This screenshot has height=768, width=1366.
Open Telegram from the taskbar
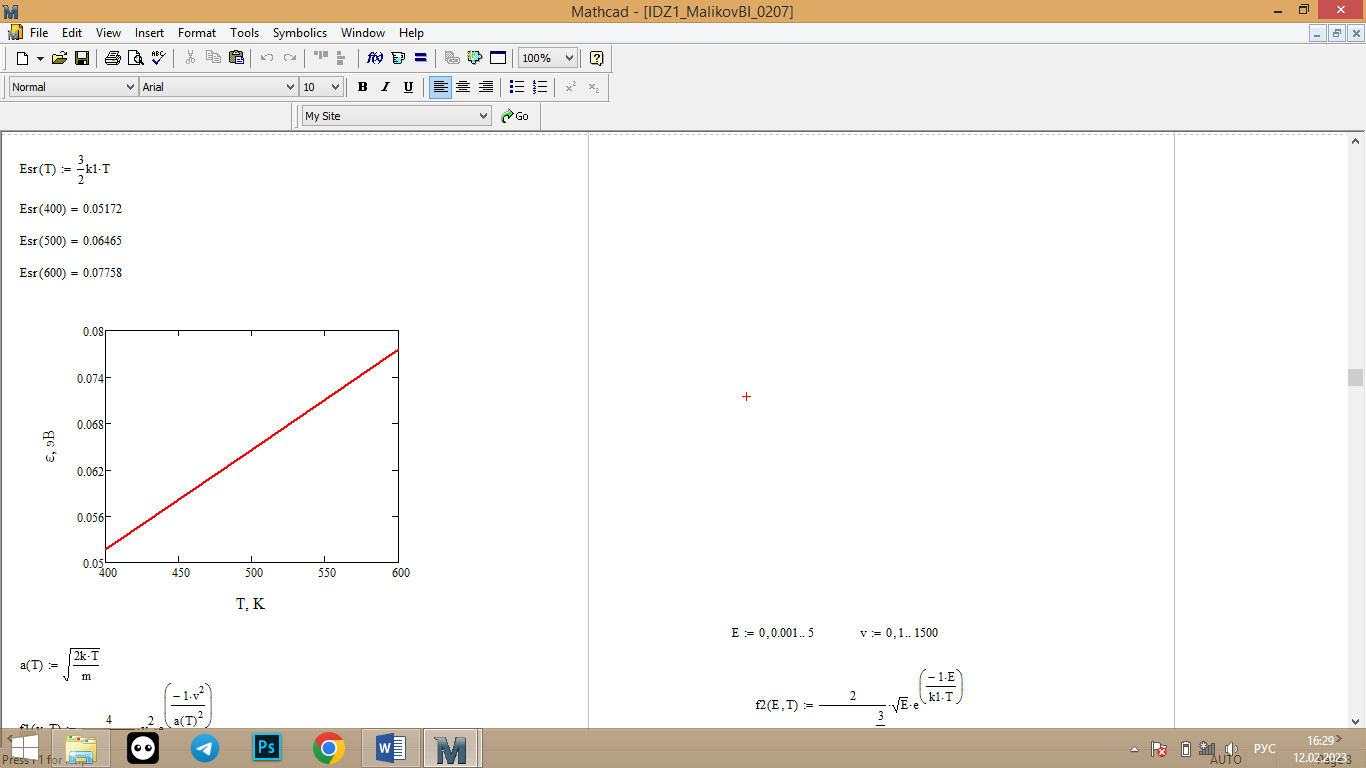click(x=205, y=748)
